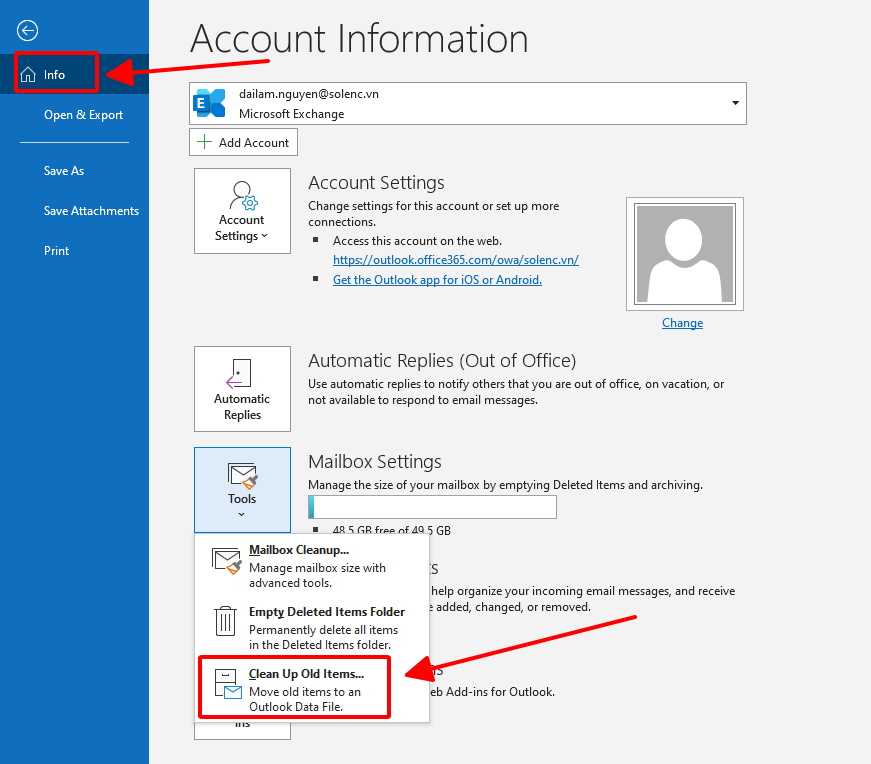
Task: Click the Tools envelope icon
Action: pos(242,474)
